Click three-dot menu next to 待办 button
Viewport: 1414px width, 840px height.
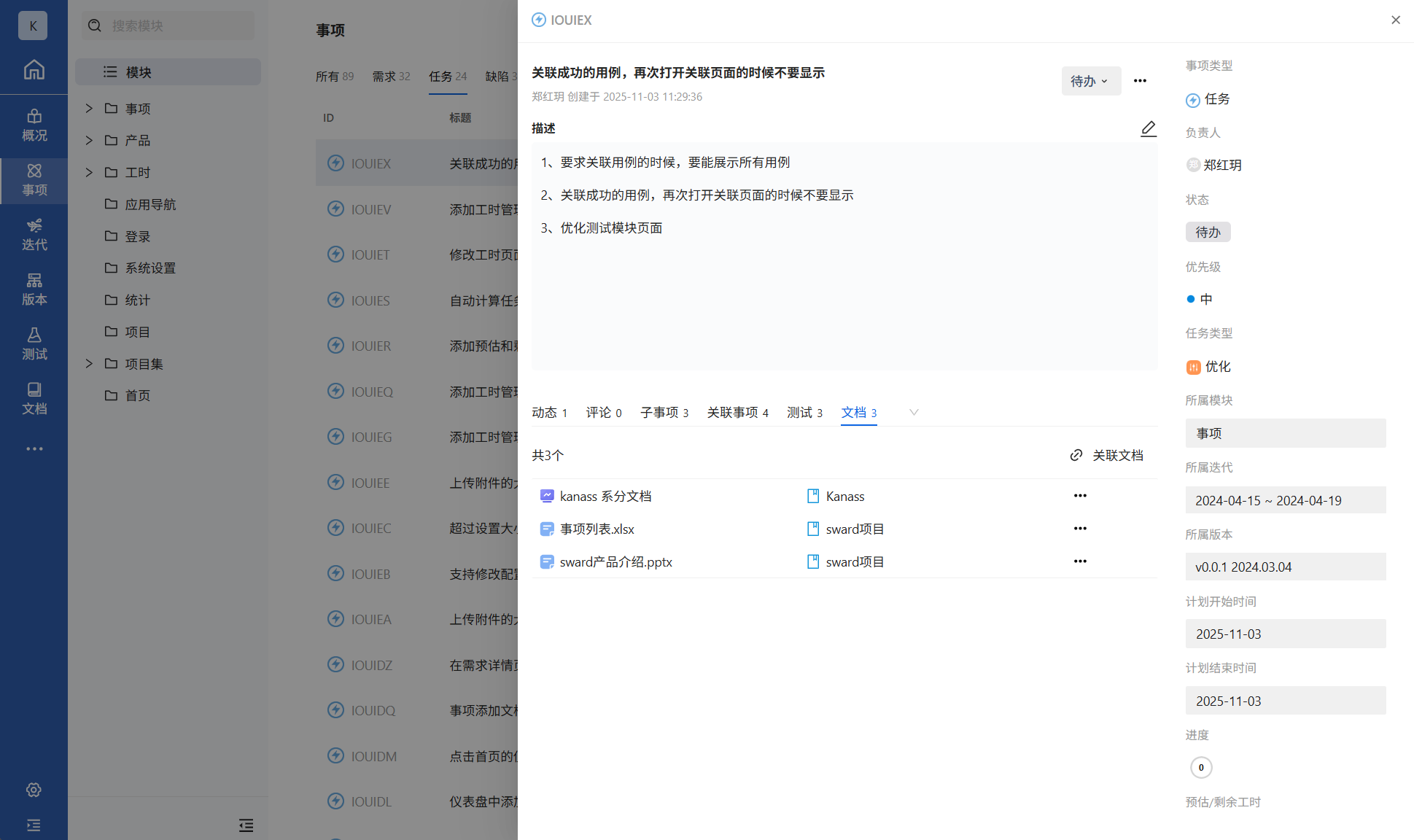1140,81
